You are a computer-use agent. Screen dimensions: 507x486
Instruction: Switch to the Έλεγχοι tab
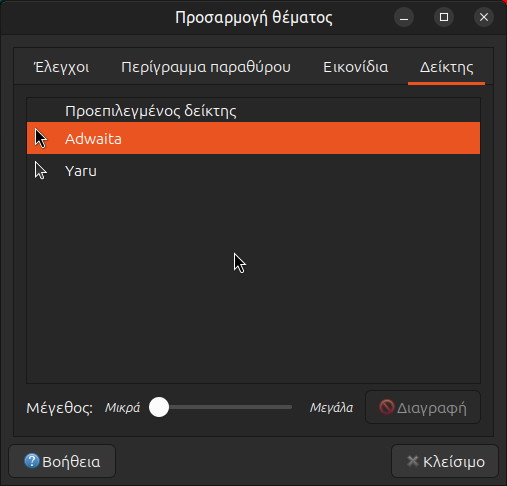[62, 67]
